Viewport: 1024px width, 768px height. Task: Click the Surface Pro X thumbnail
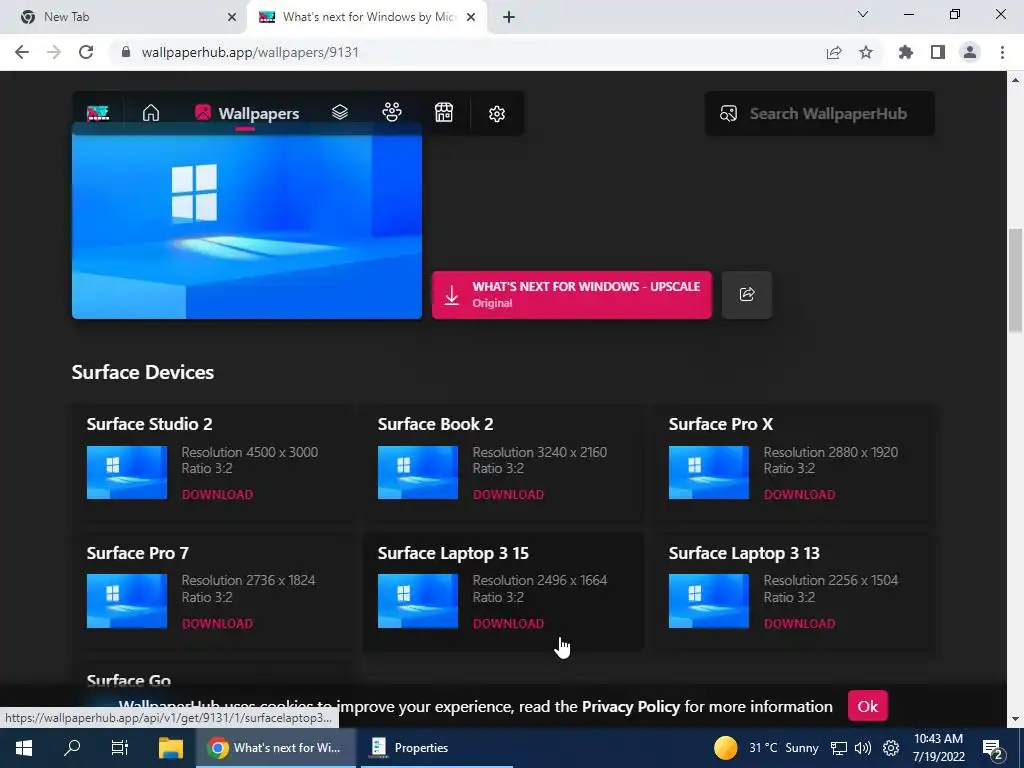709,472
